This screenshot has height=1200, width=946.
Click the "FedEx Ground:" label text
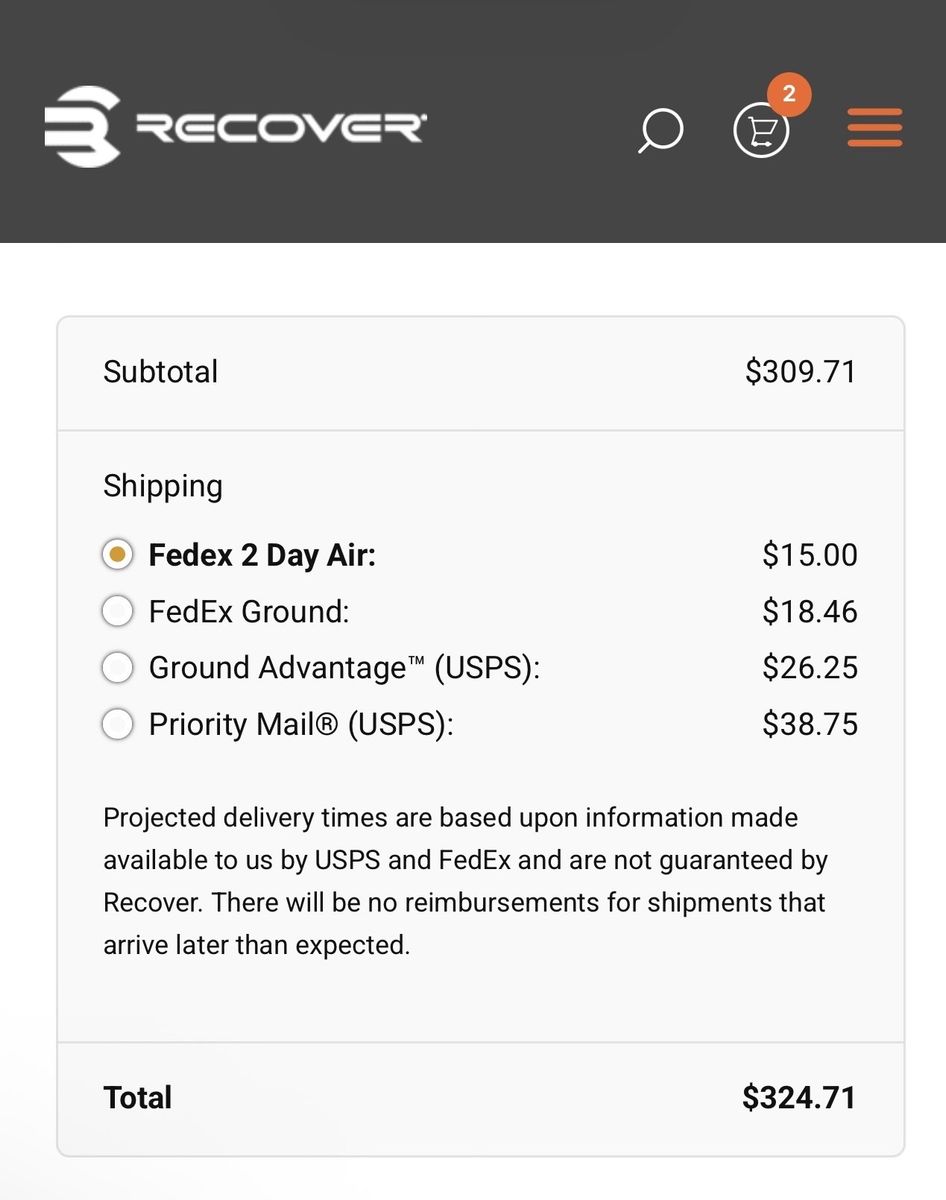(x=249, y=611)
